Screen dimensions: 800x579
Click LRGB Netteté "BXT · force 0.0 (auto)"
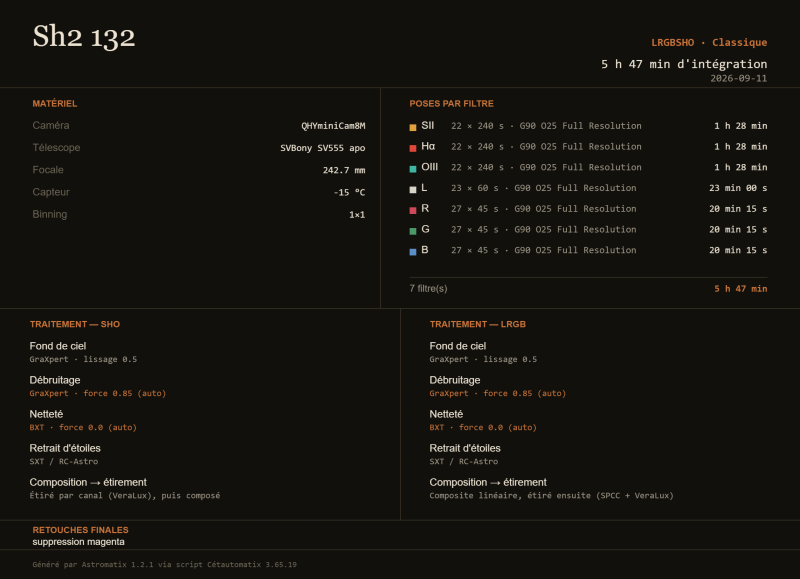pyautogui.click(x=483, y=427)
